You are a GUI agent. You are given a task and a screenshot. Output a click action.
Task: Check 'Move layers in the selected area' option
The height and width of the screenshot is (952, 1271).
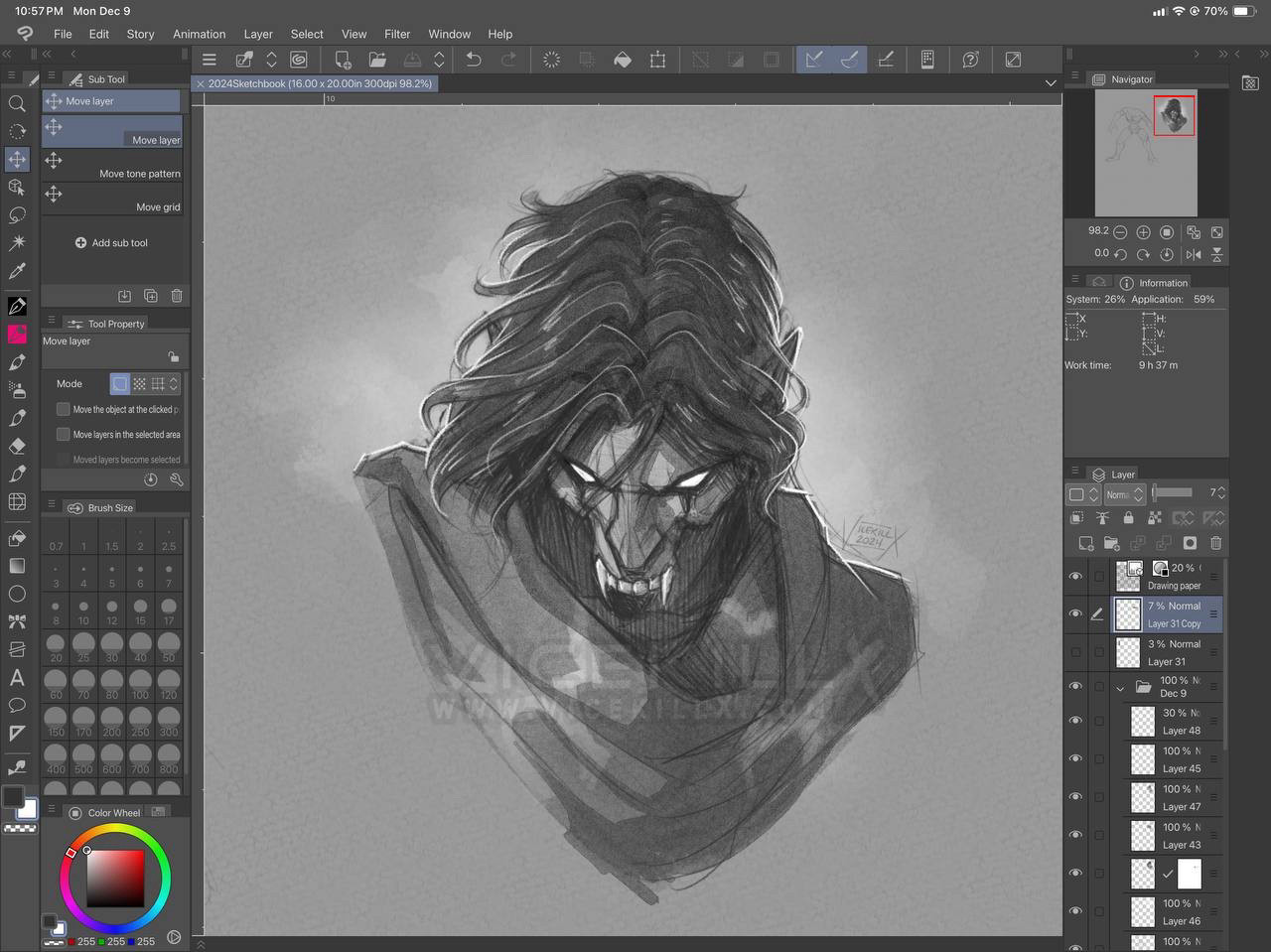pyautogui.click(x=64, y=434)
